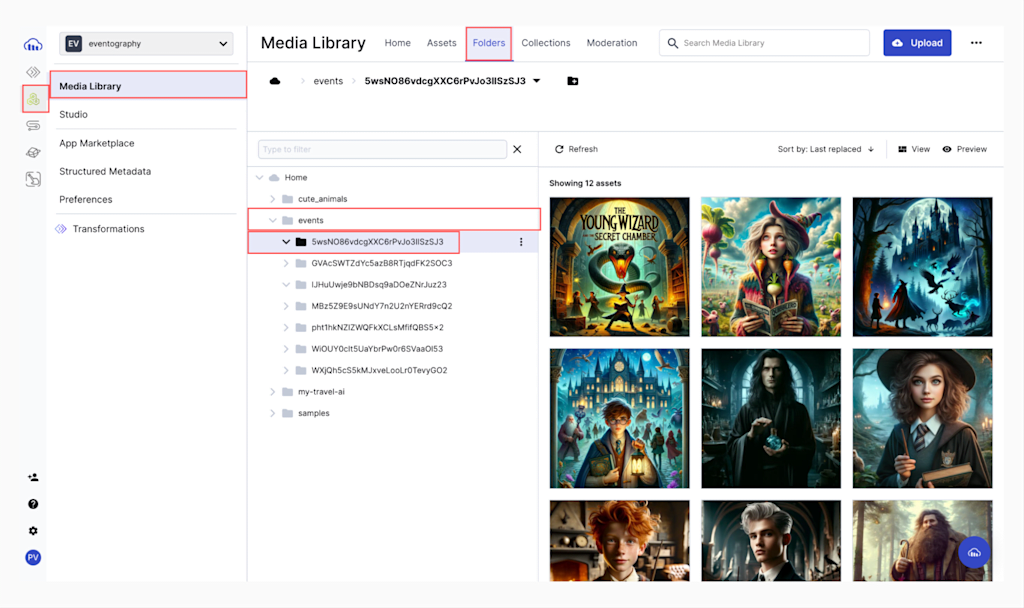Open the fourth sidebar product icon below Media Library
The height and width of the screenshot is (608, 1024).
pyautogui.click(x=33, y=125)
